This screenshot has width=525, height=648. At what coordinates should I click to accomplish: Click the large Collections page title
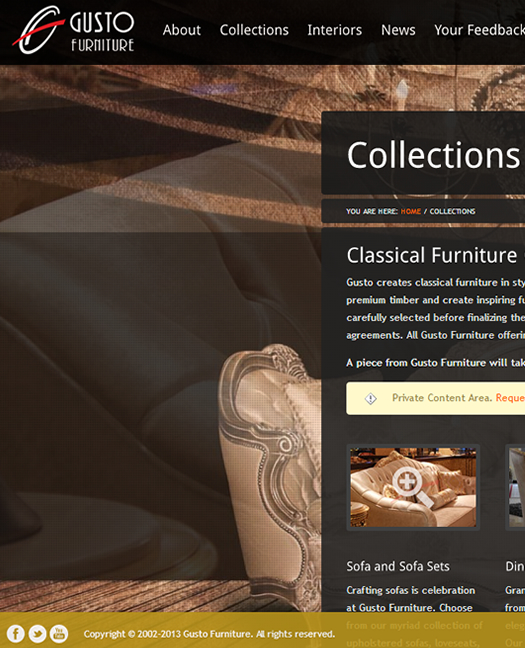[x=433, y=155]
